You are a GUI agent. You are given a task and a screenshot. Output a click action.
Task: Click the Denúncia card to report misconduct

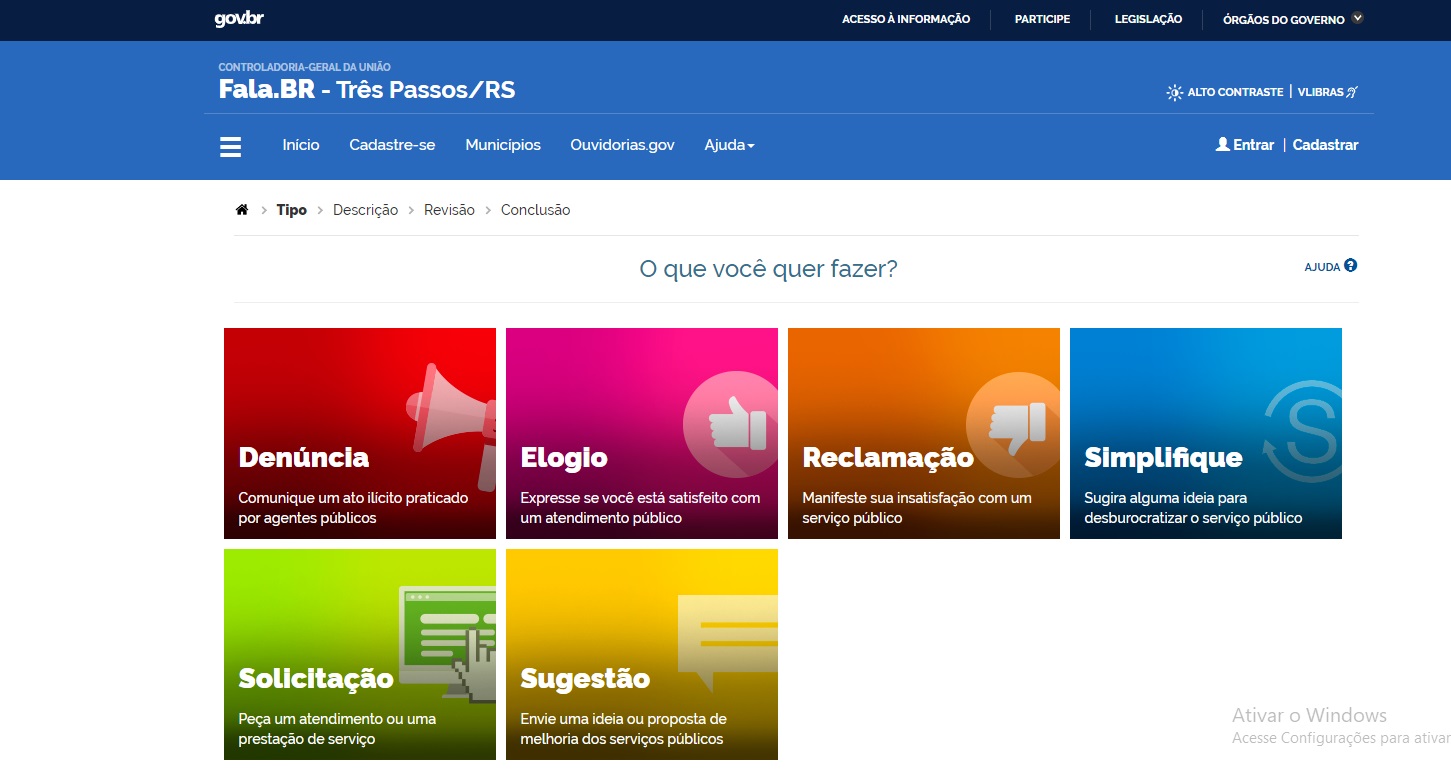[359, 433]
